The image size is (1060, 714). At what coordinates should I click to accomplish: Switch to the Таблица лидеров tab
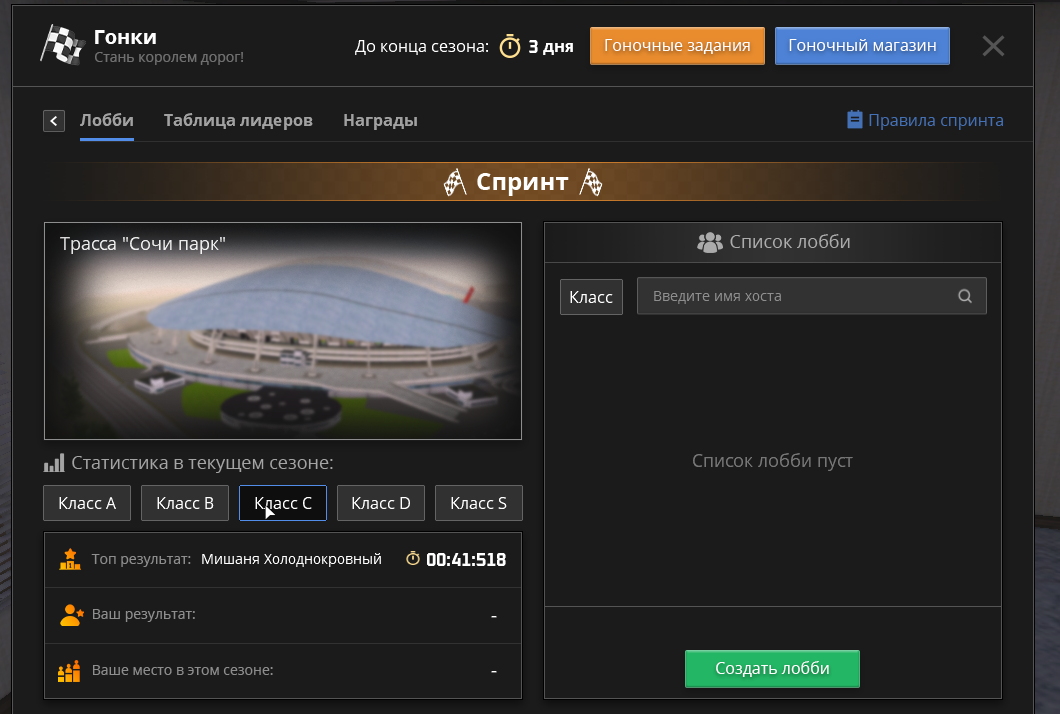pos(238,121)
